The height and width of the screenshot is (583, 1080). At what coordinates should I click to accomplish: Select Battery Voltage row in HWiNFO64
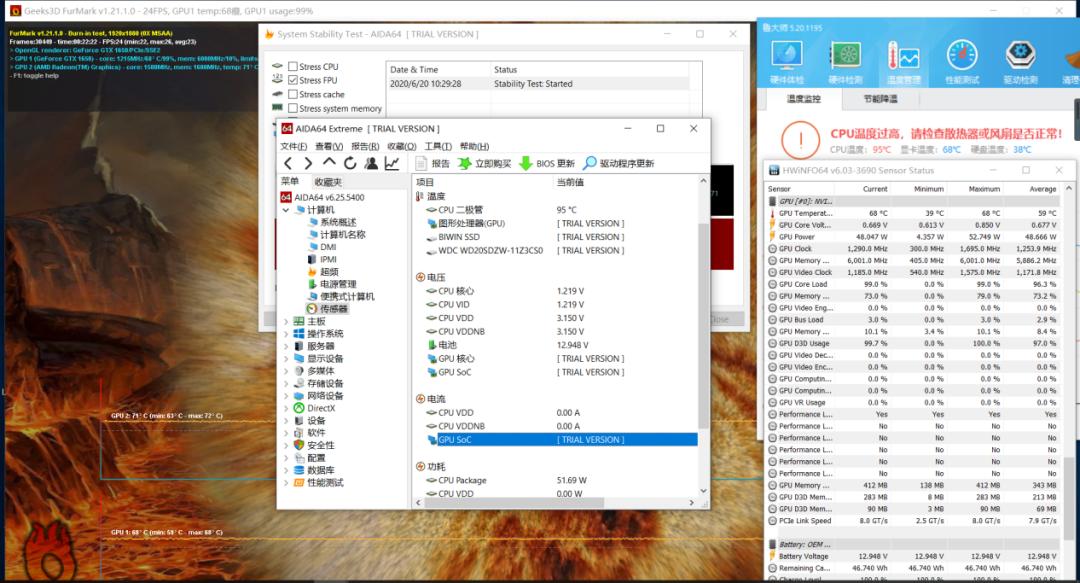point(913,556)
